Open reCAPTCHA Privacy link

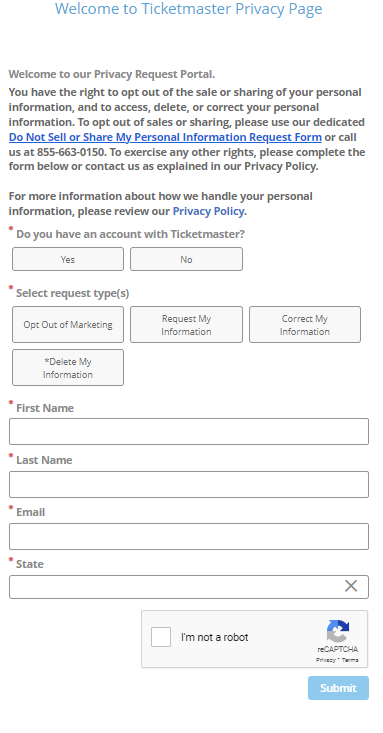pyautogui.click(x=325, y=660)
